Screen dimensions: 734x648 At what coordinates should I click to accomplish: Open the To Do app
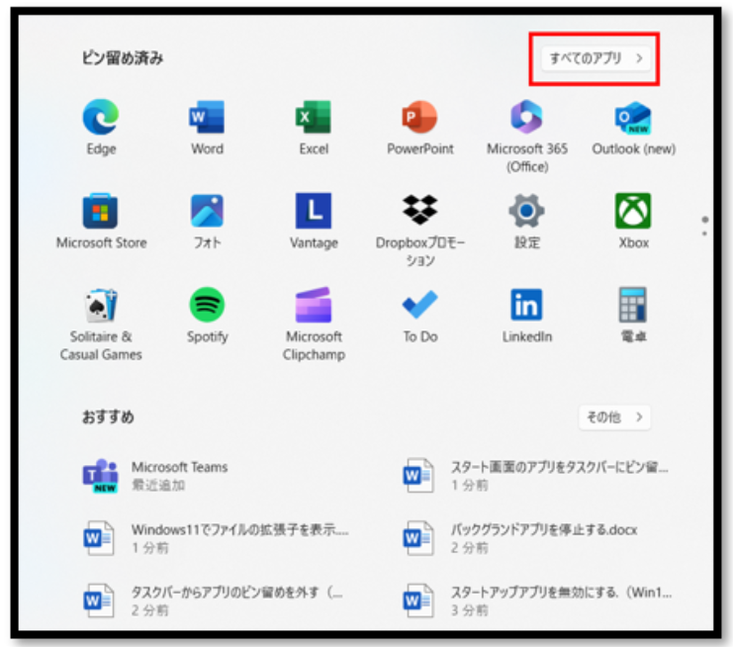[420, 316]
